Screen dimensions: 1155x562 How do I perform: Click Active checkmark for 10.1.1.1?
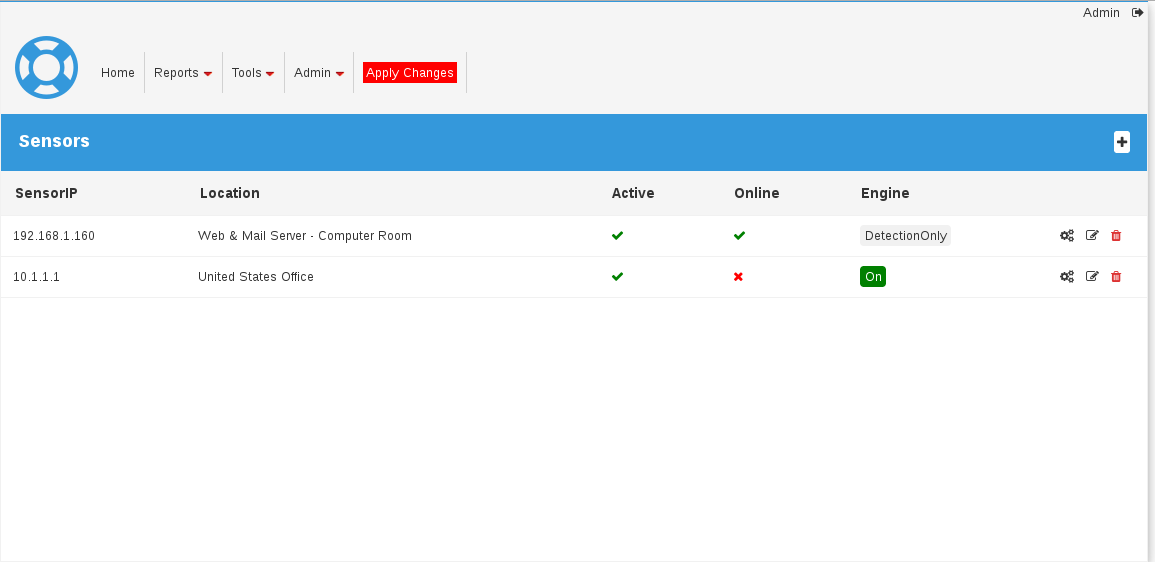[617, 277]
